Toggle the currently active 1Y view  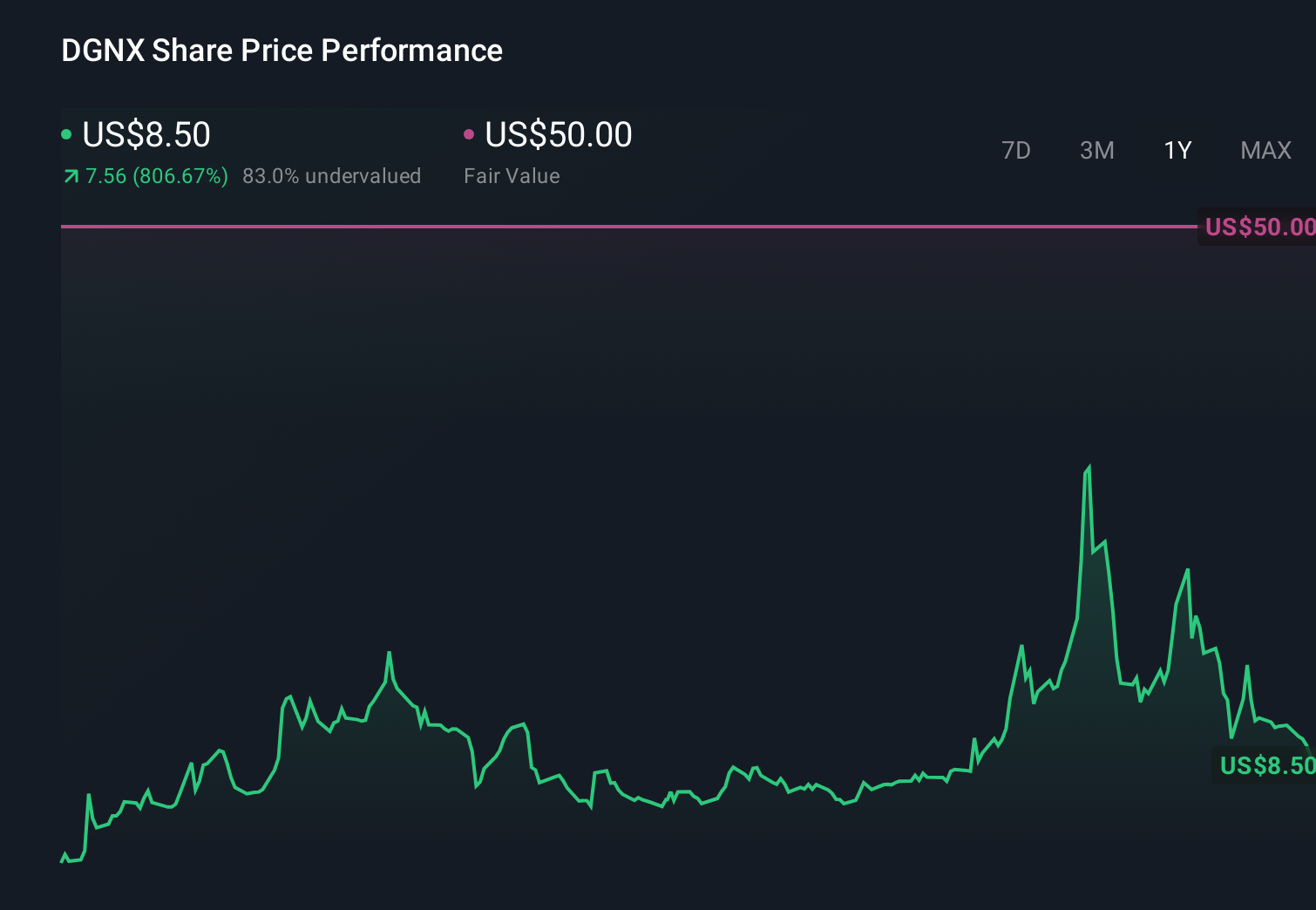[x=1177, y=150]
